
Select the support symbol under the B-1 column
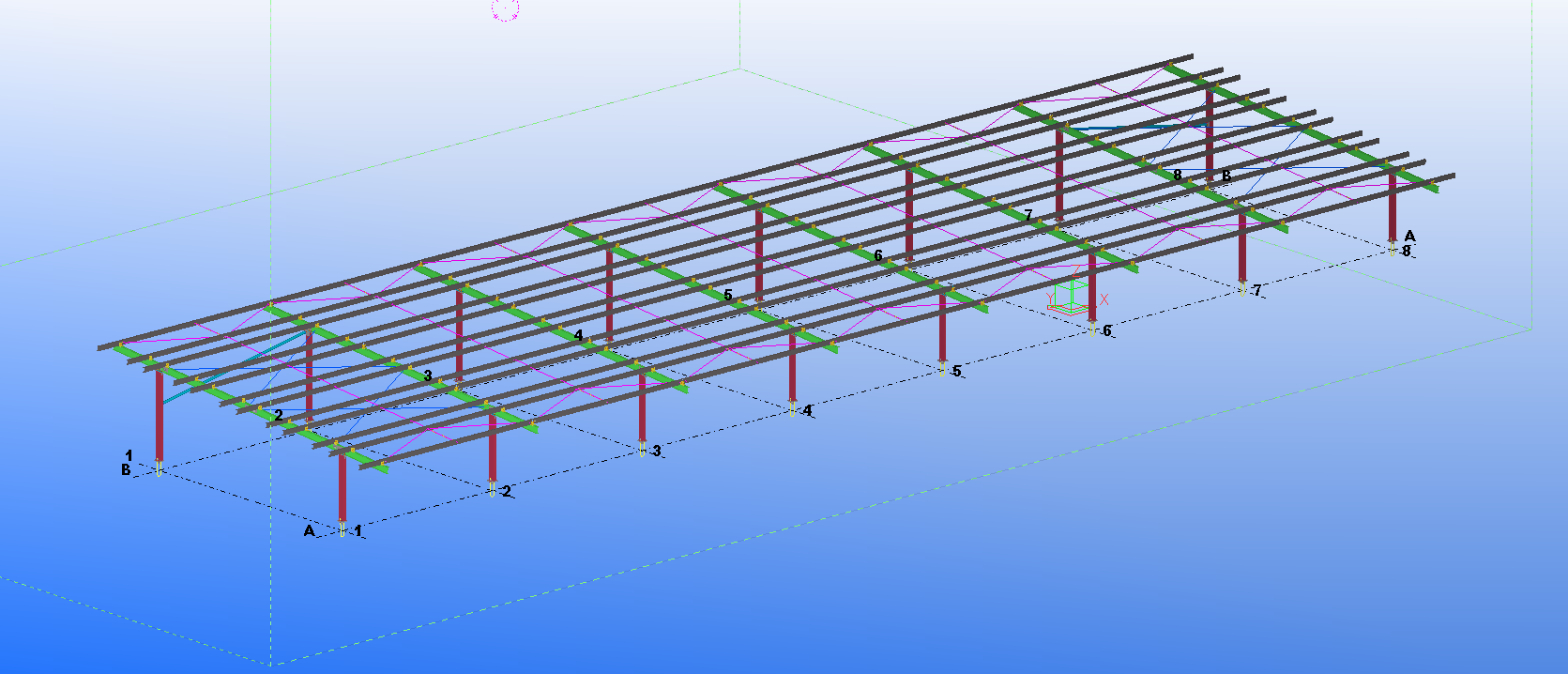[x=159, y=467]
